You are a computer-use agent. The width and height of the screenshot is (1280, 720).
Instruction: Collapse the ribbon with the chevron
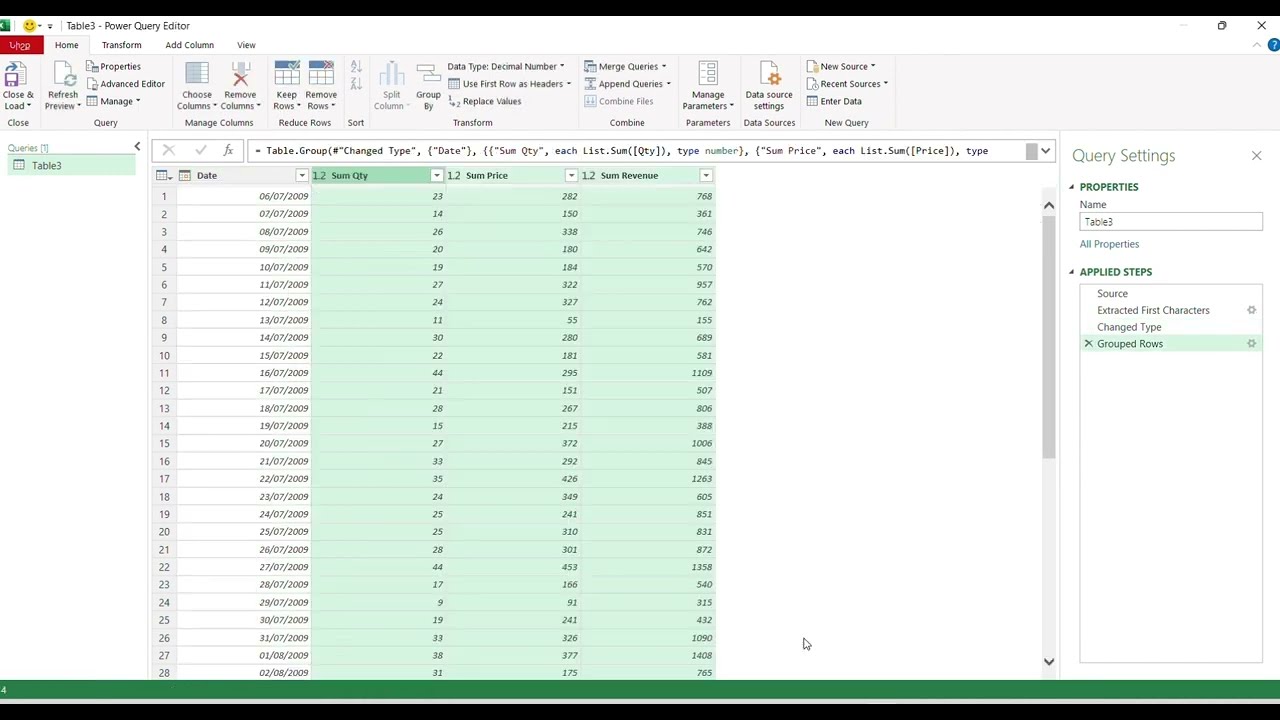1257,45
